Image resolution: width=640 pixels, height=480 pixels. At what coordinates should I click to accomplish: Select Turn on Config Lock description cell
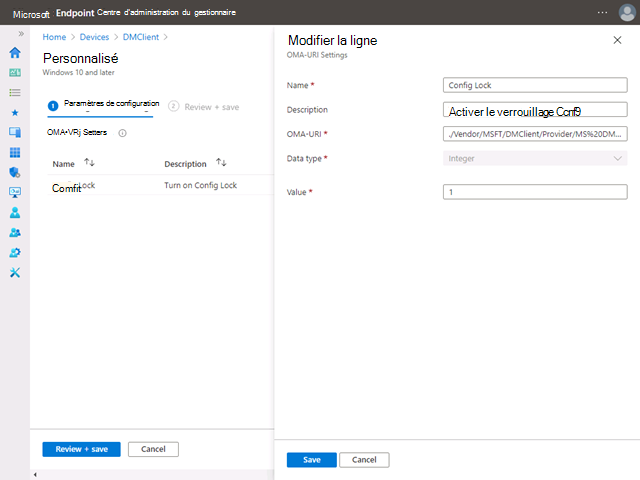[x=200, y=185]
